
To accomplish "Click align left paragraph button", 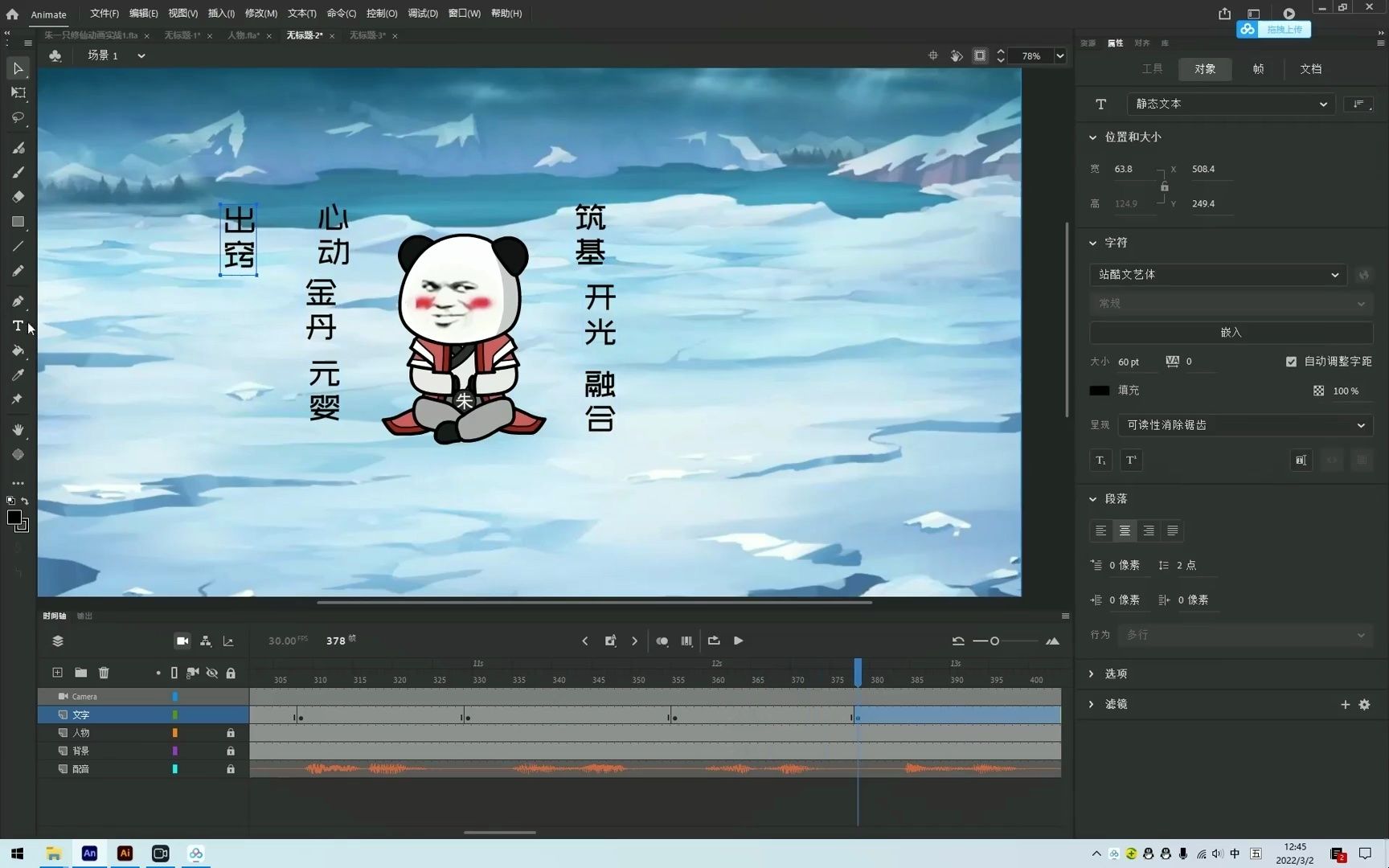I will [x=1101, y=530].
